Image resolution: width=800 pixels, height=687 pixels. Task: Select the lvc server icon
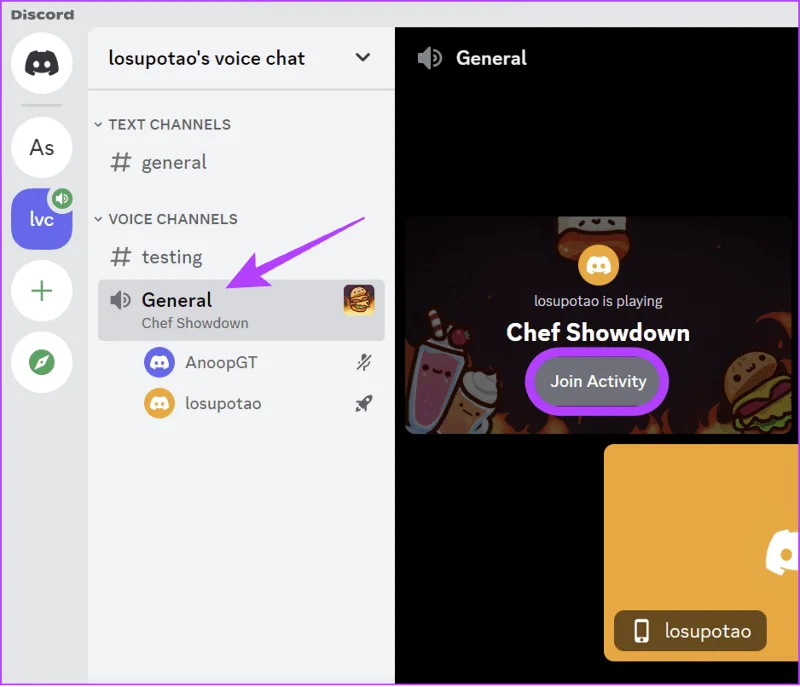[x=41, y=219]
